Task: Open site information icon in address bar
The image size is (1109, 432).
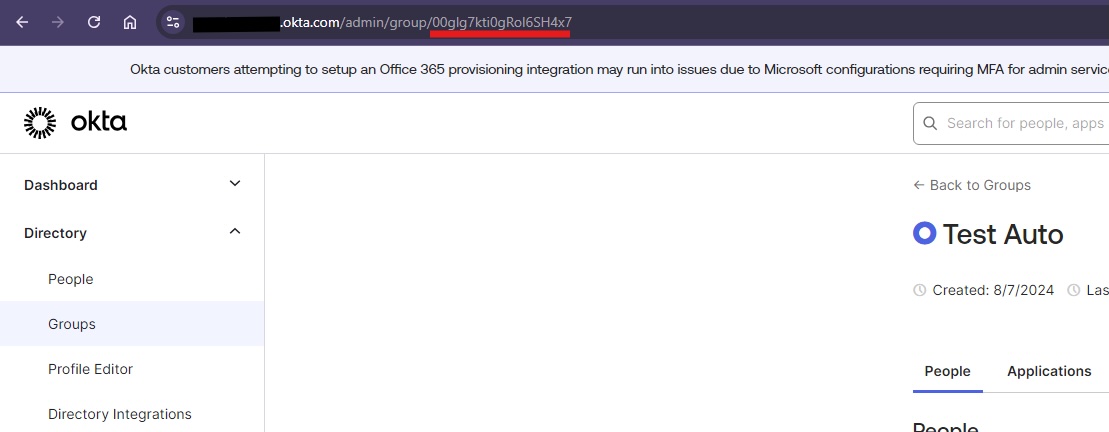Action: (x=173, y=22)
